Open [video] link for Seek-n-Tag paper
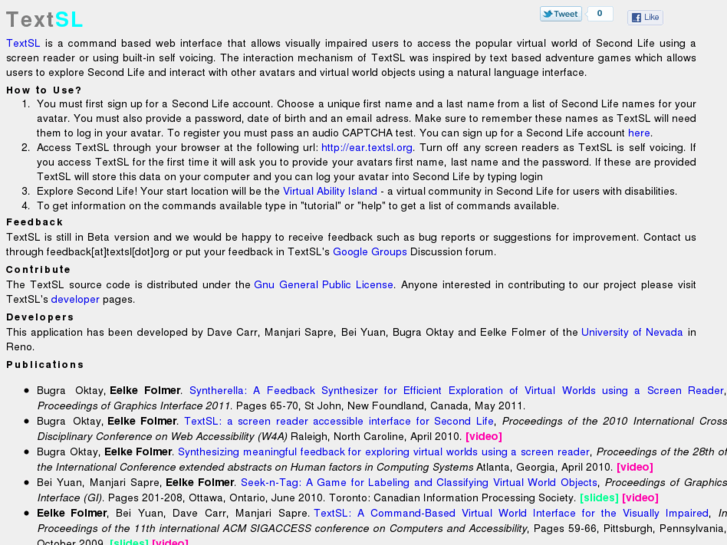 640,498
